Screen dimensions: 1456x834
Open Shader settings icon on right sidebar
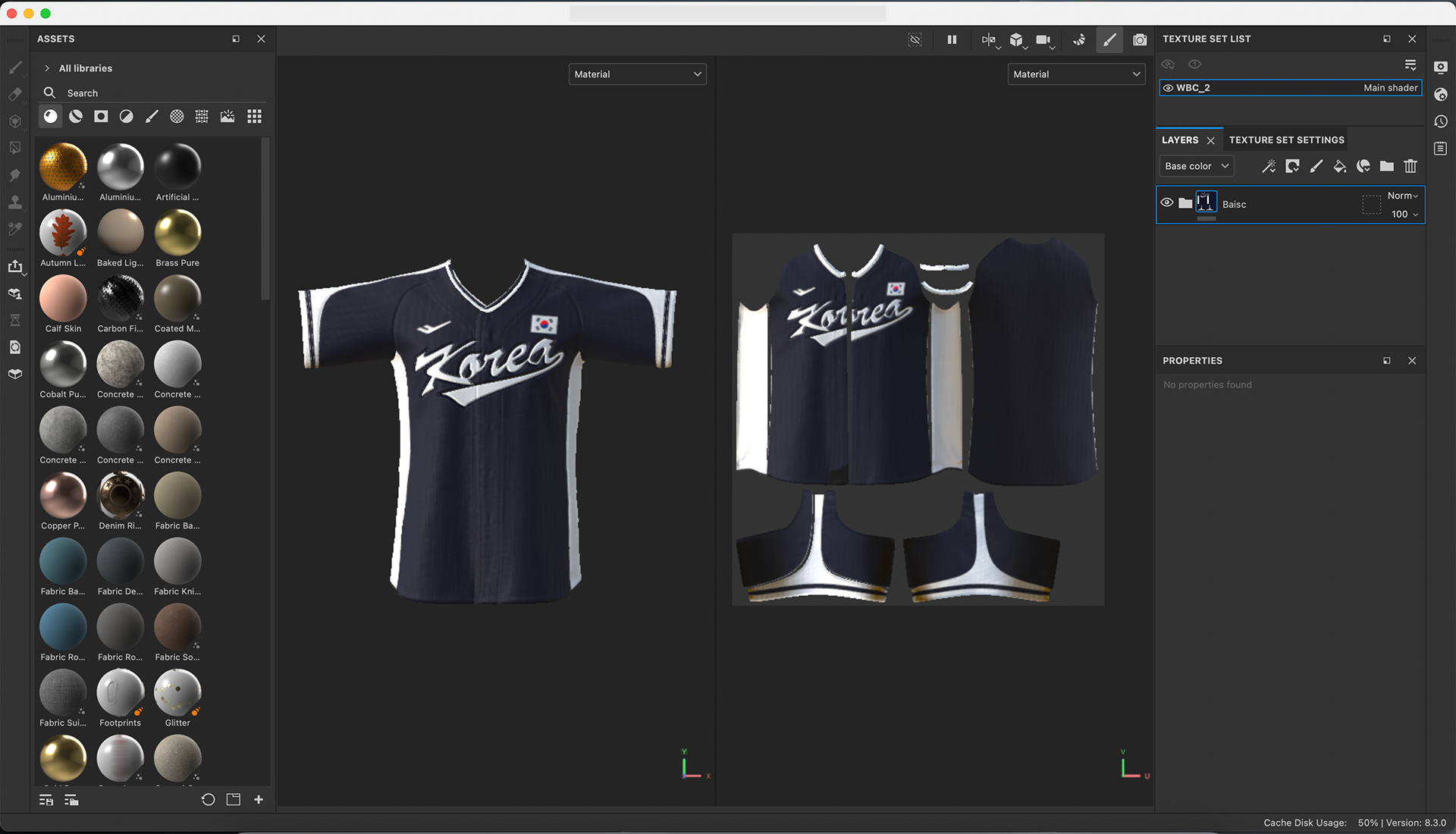(x=1441, y=95)
